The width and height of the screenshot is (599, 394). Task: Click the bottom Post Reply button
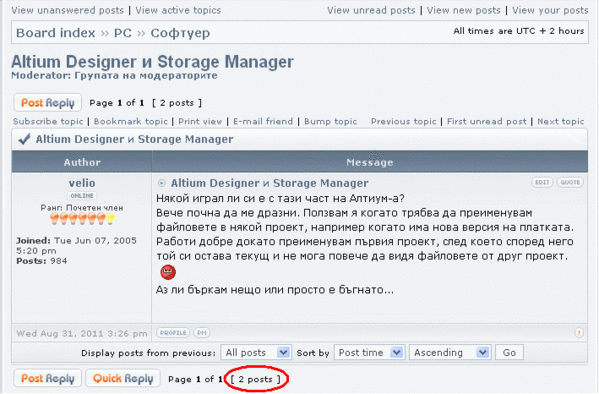(48, 379)
